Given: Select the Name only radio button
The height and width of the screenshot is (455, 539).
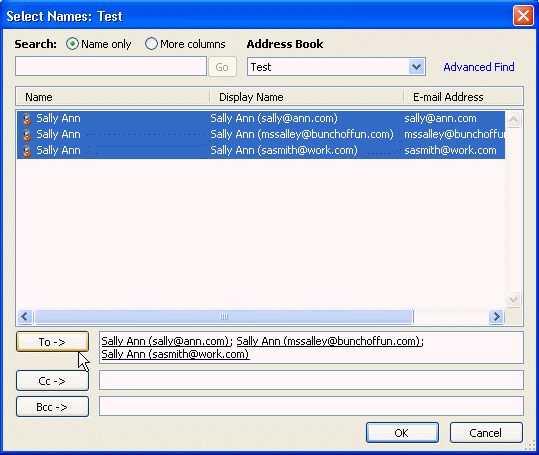Looking at the screenshot, I should tap(72, 44).
